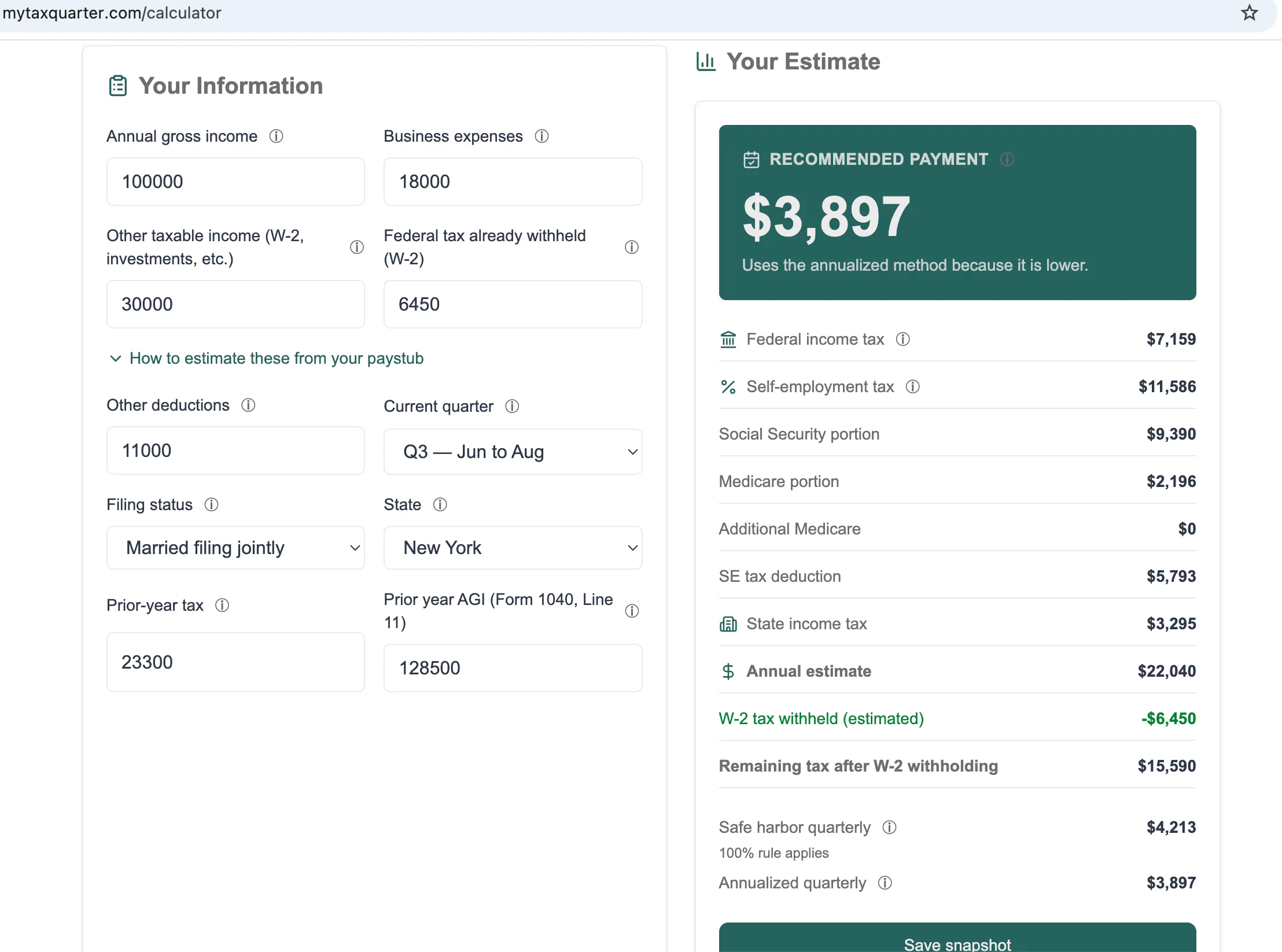Viewport: 1282px width, 952px height.
Task: Show info tooltip for Business expenses
Action: [x=541, y=136]
